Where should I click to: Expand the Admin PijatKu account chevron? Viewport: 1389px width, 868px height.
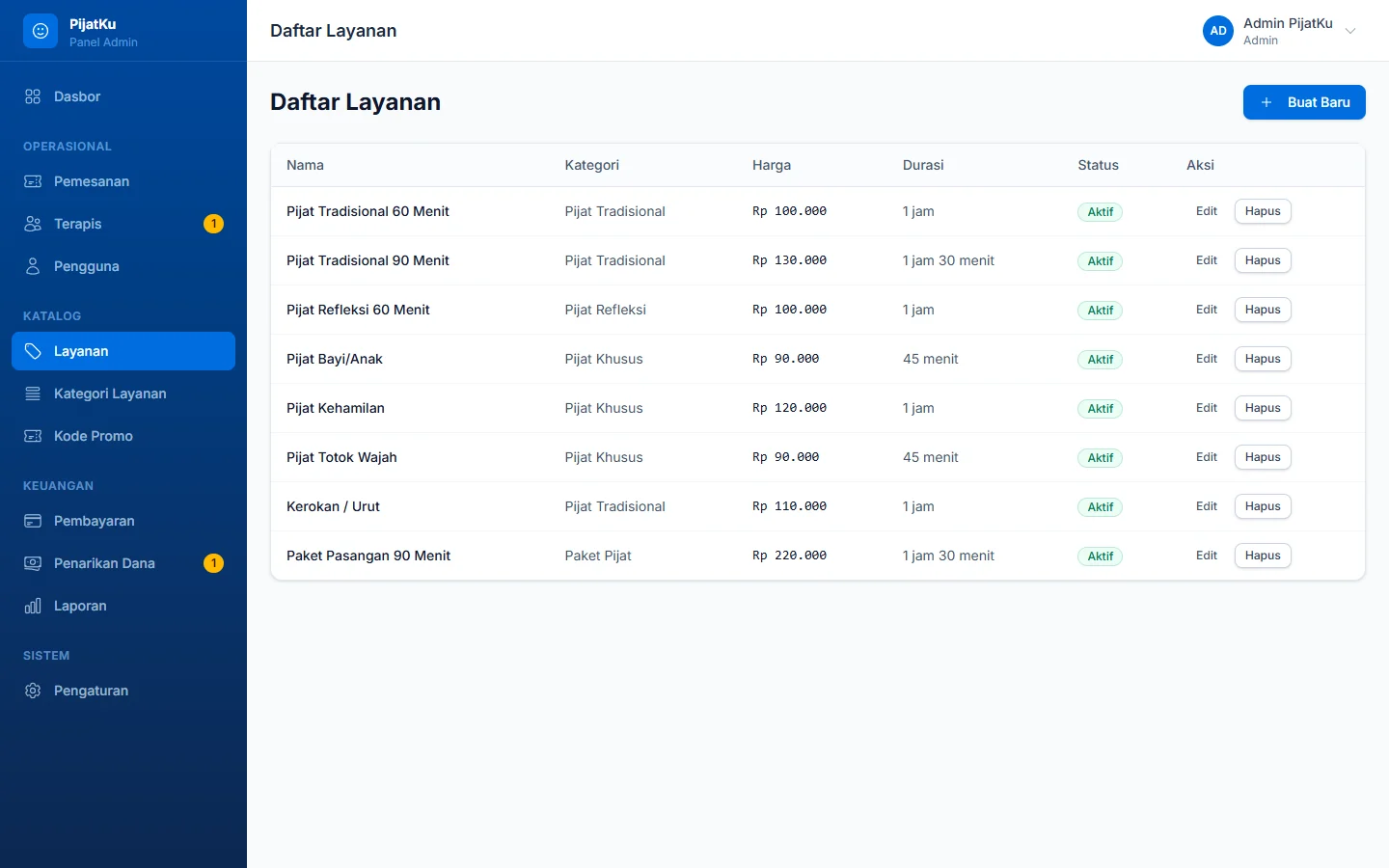pyautogui.click(x=1350, y=31)
